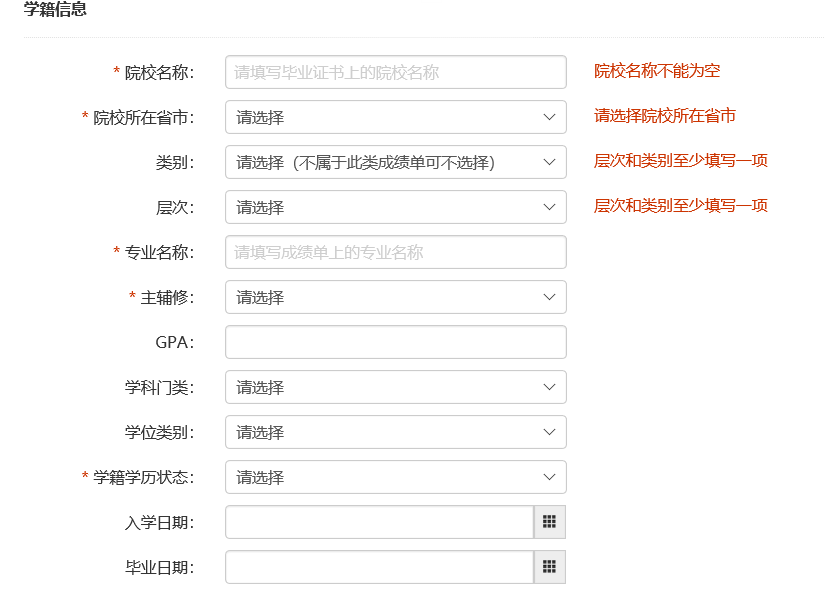Click the 院校名称 text input field
The image size is (825, 595).
coord(396,72)
